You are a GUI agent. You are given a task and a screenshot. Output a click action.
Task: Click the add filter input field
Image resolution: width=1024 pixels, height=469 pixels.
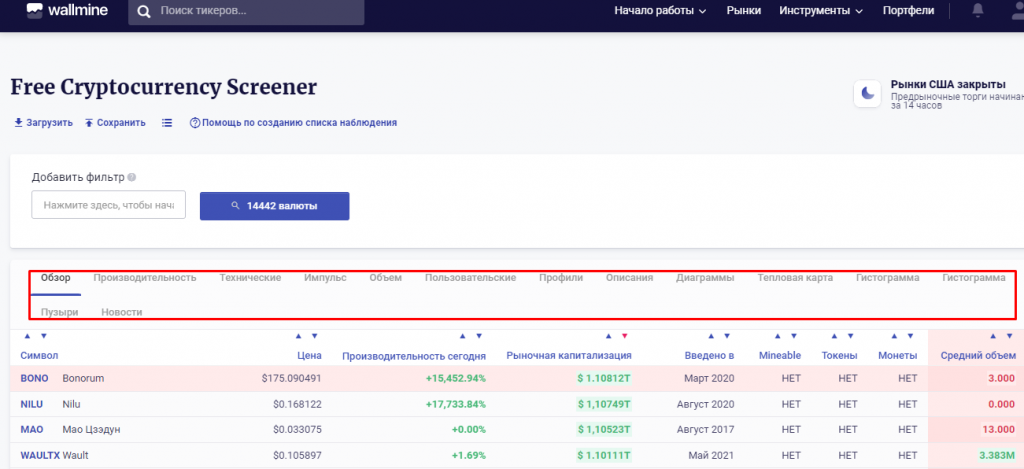109,205
